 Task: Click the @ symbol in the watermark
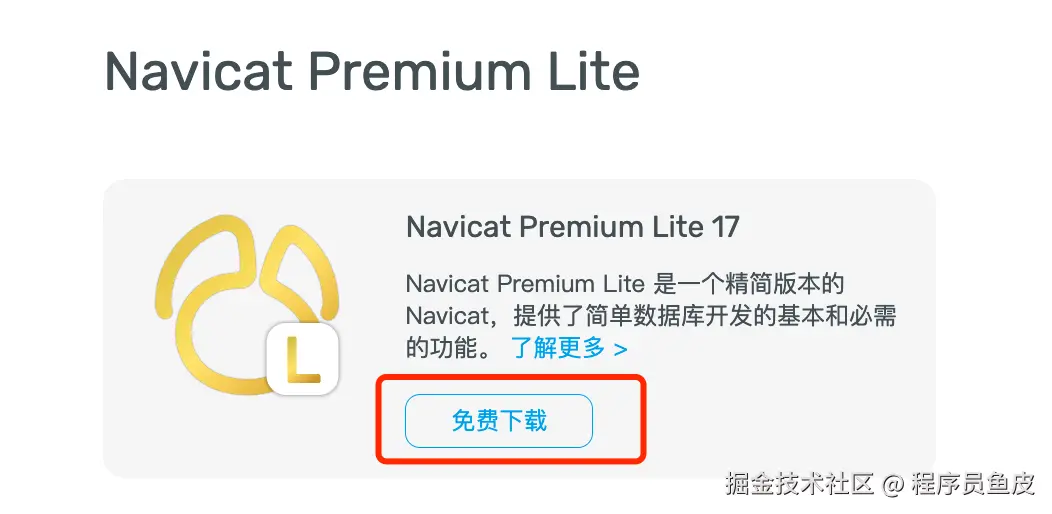pyautogui.click(x=892, y=484)
